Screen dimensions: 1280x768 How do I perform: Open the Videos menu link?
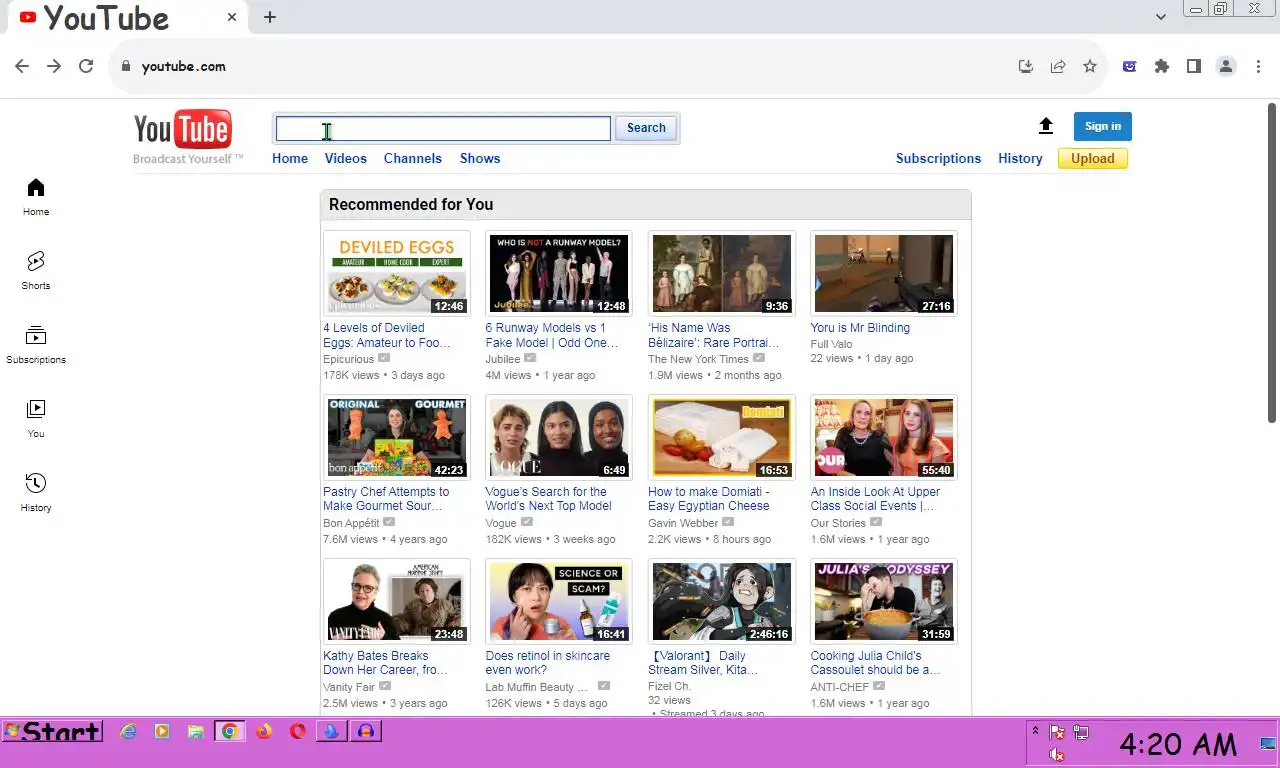click(346, 158)
